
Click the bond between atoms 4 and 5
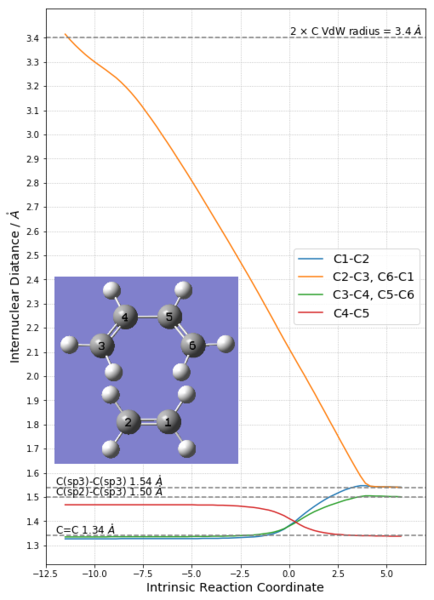pos(147,317)
